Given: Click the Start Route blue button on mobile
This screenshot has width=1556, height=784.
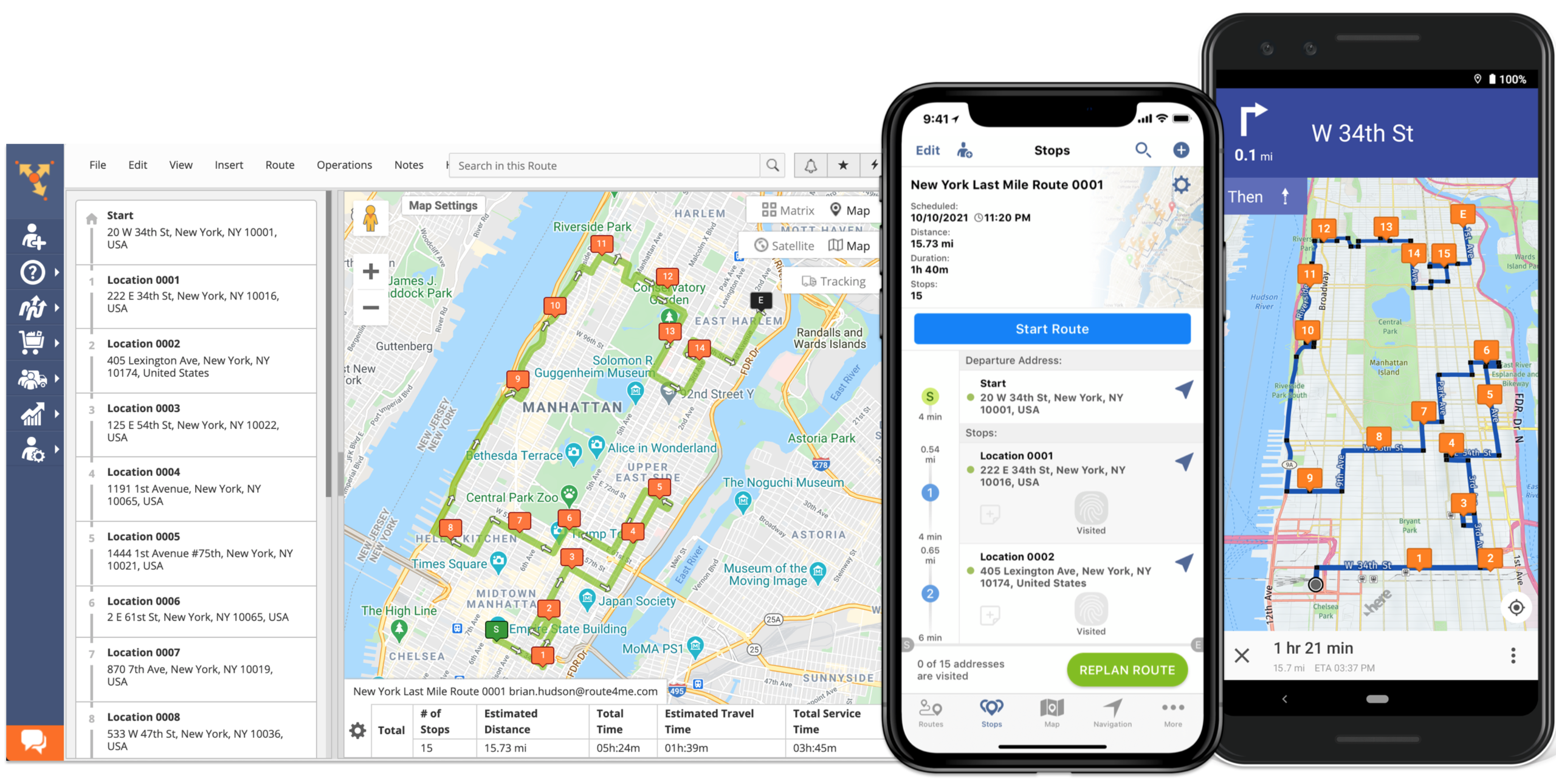Looking at the screenshot, I should point(1051,328).
